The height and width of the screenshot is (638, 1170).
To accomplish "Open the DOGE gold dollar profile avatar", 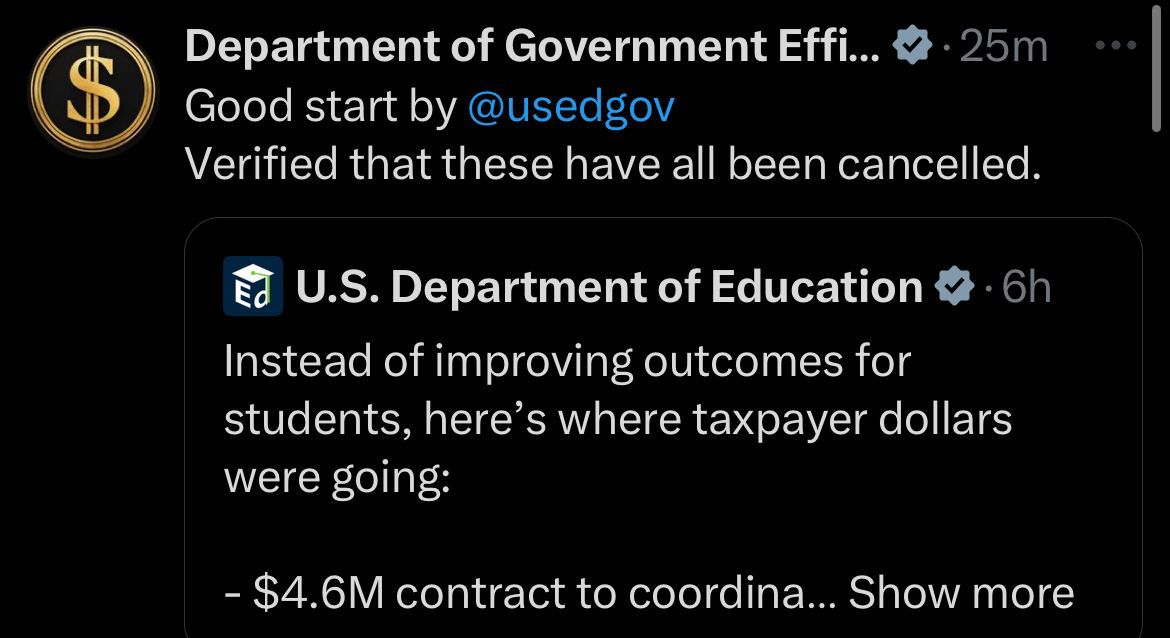I will pyautogui.click(x=91, y=92).
